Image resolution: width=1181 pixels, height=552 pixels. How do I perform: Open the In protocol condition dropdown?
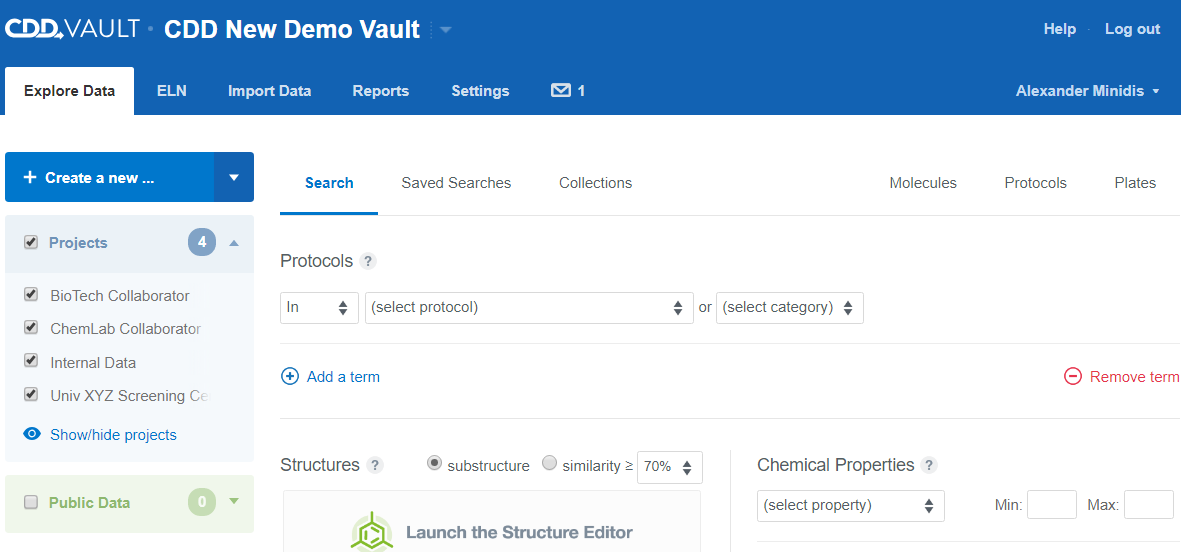tap(319, 307)
